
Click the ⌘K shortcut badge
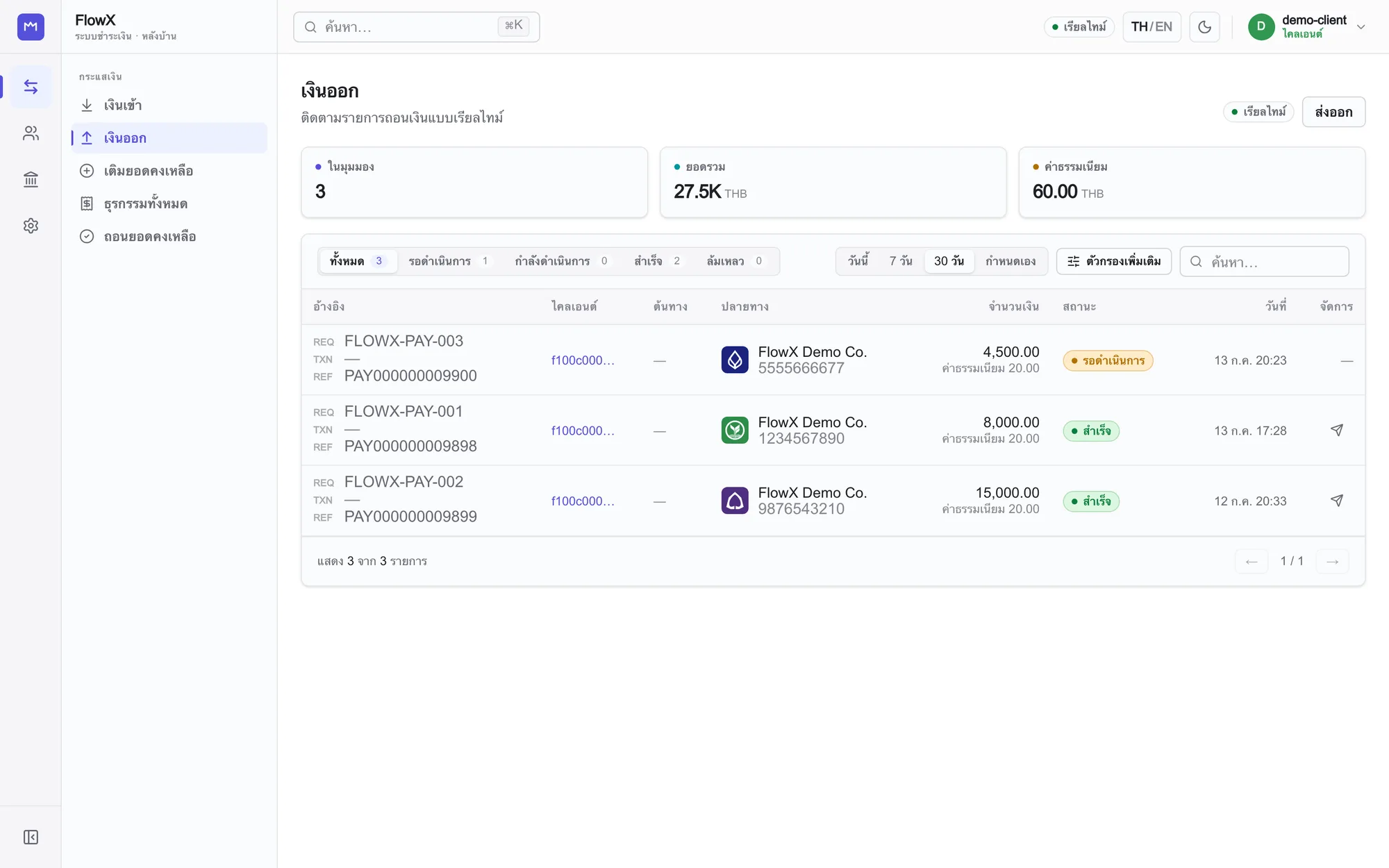coord(514,26)
